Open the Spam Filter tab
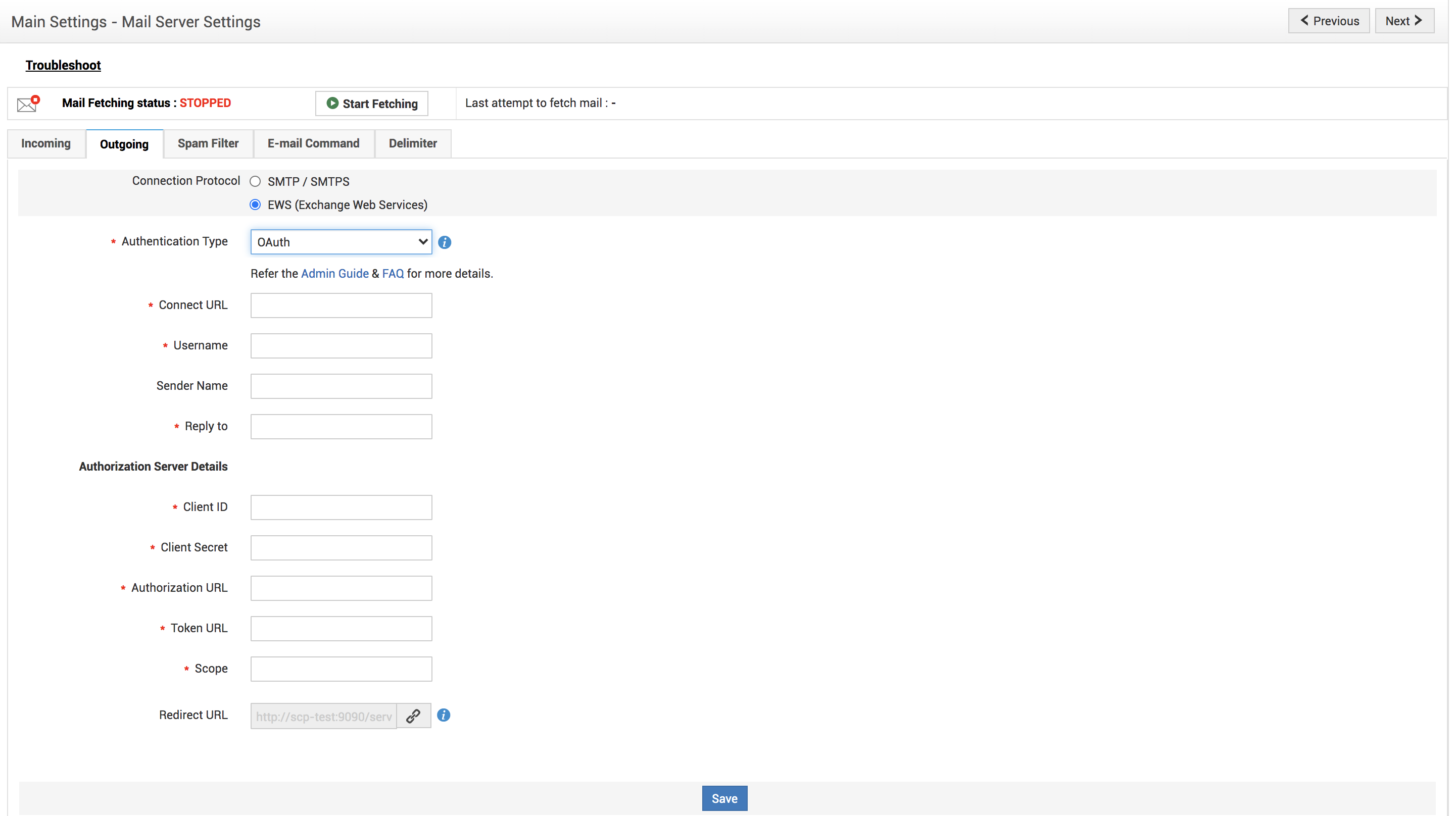 (x=208, y=143)
